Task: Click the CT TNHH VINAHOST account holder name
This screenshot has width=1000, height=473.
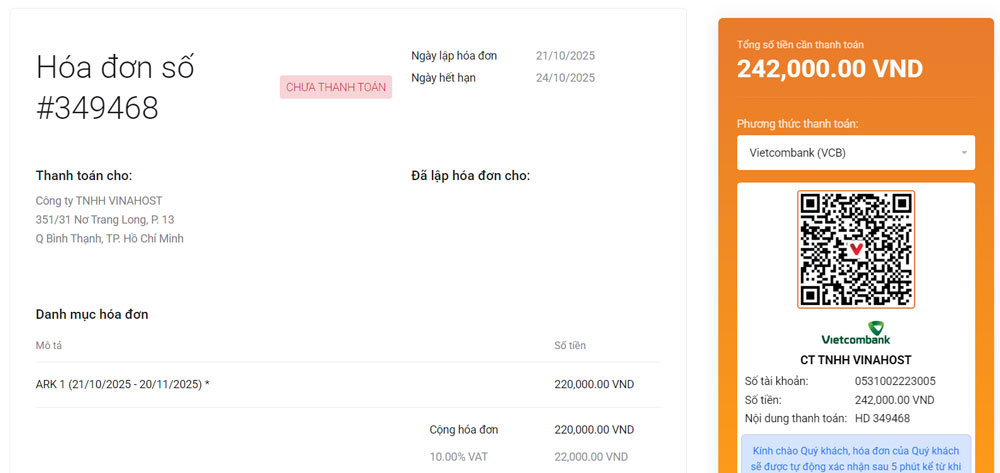Action: (x=856, y=360)
